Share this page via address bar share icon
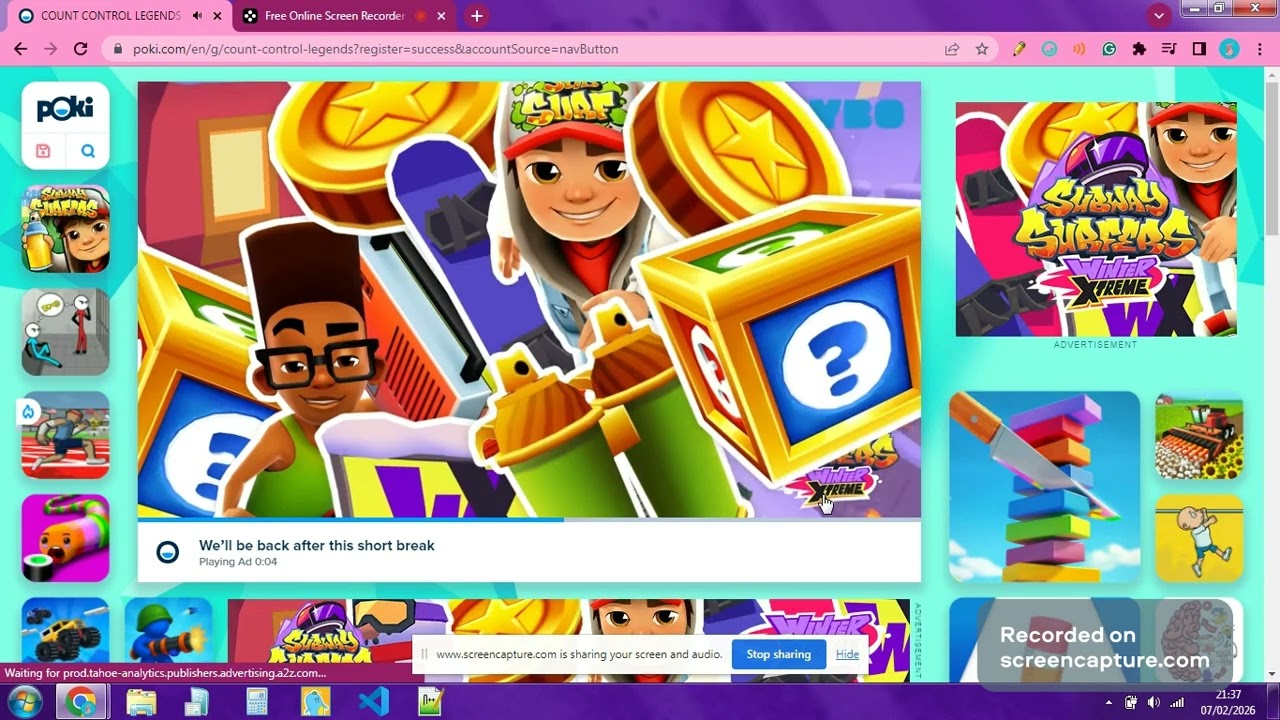The height and width of the screenshot is (720, 1280). (x=952, y=48)
